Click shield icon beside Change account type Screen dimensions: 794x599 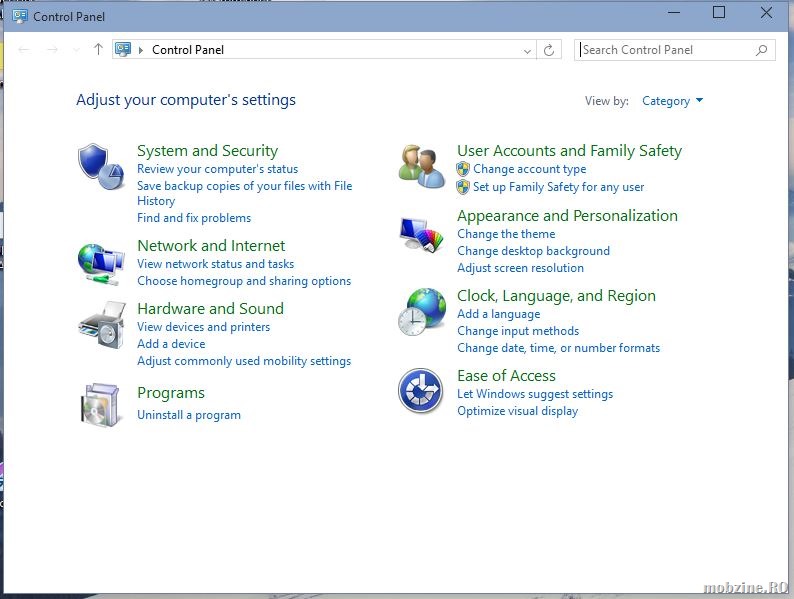point(463,169)
